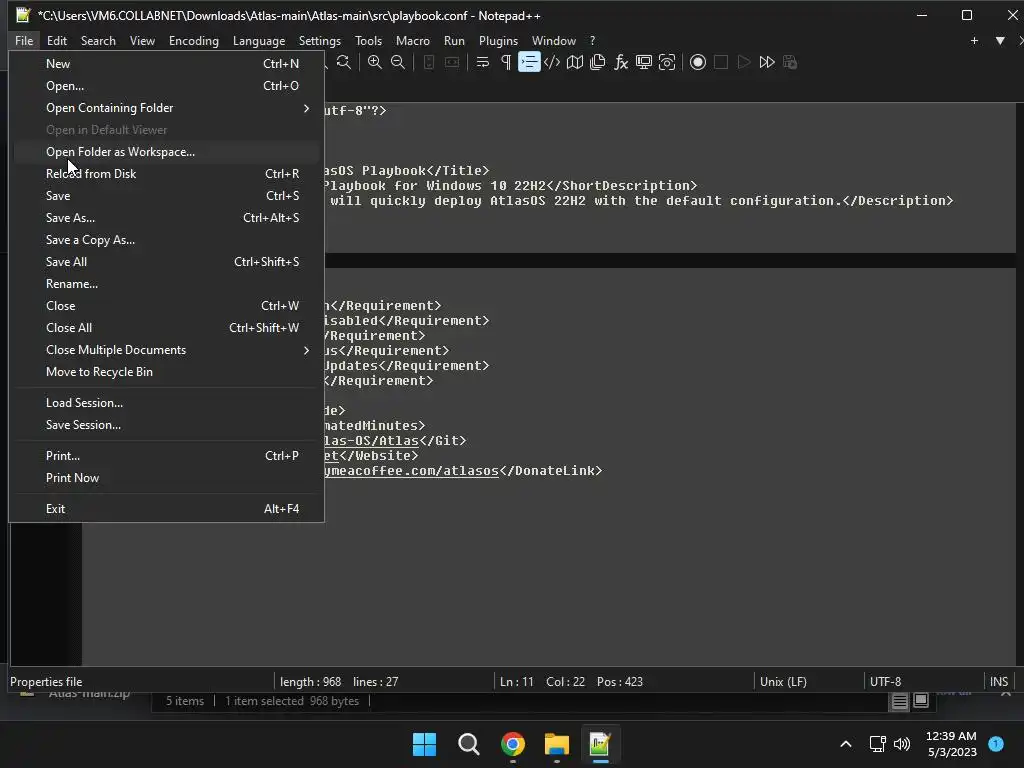The image size is (1024, 768).
Task: Open the Document Map icon
Action: click(x=575, y=62)
